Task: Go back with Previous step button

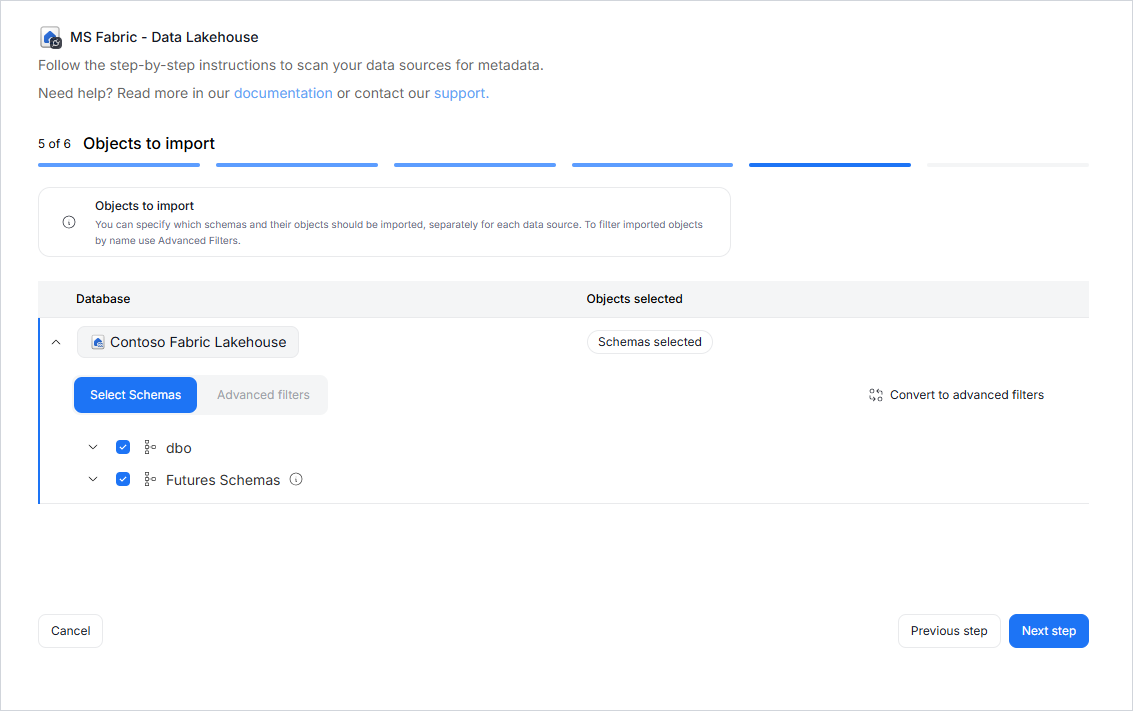Action: [x=948, y=631]
